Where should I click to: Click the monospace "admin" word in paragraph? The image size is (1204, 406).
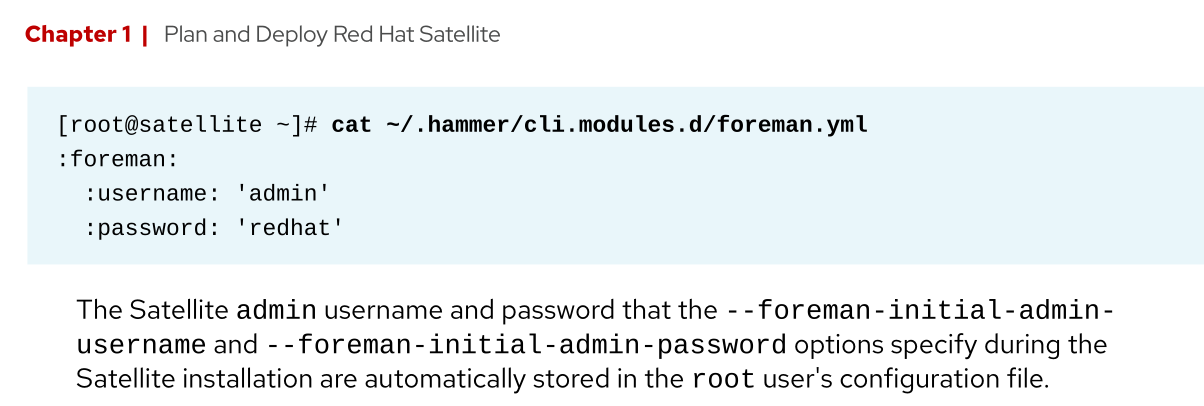(277, 310)
